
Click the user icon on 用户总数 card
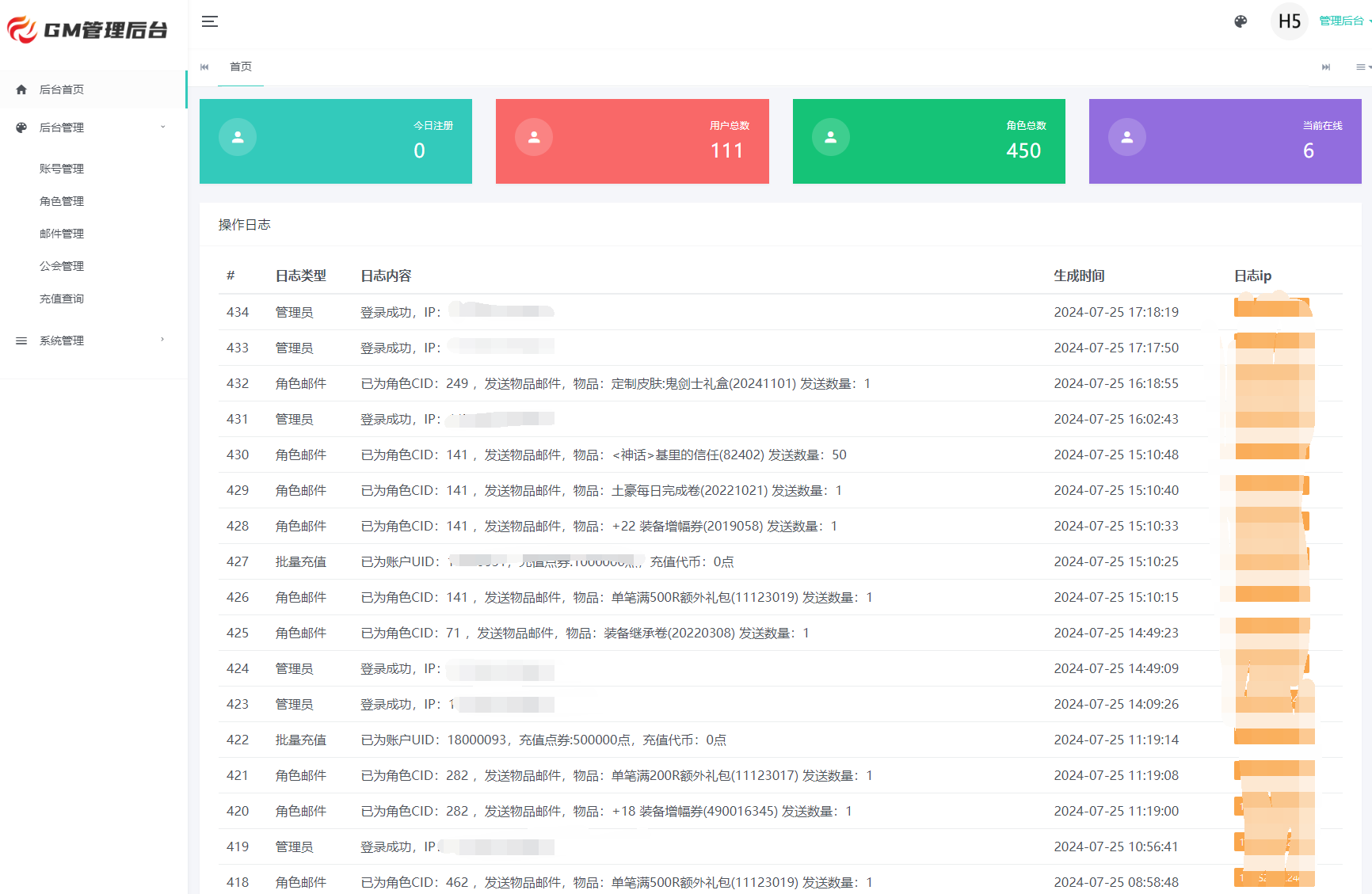(534, 137)
